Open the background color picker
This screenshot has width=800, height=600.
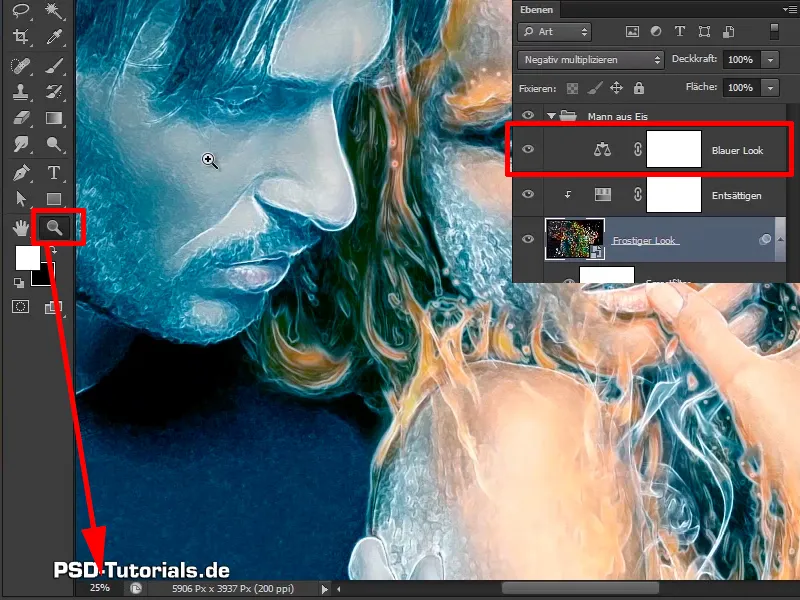click(x=48, y=278)
